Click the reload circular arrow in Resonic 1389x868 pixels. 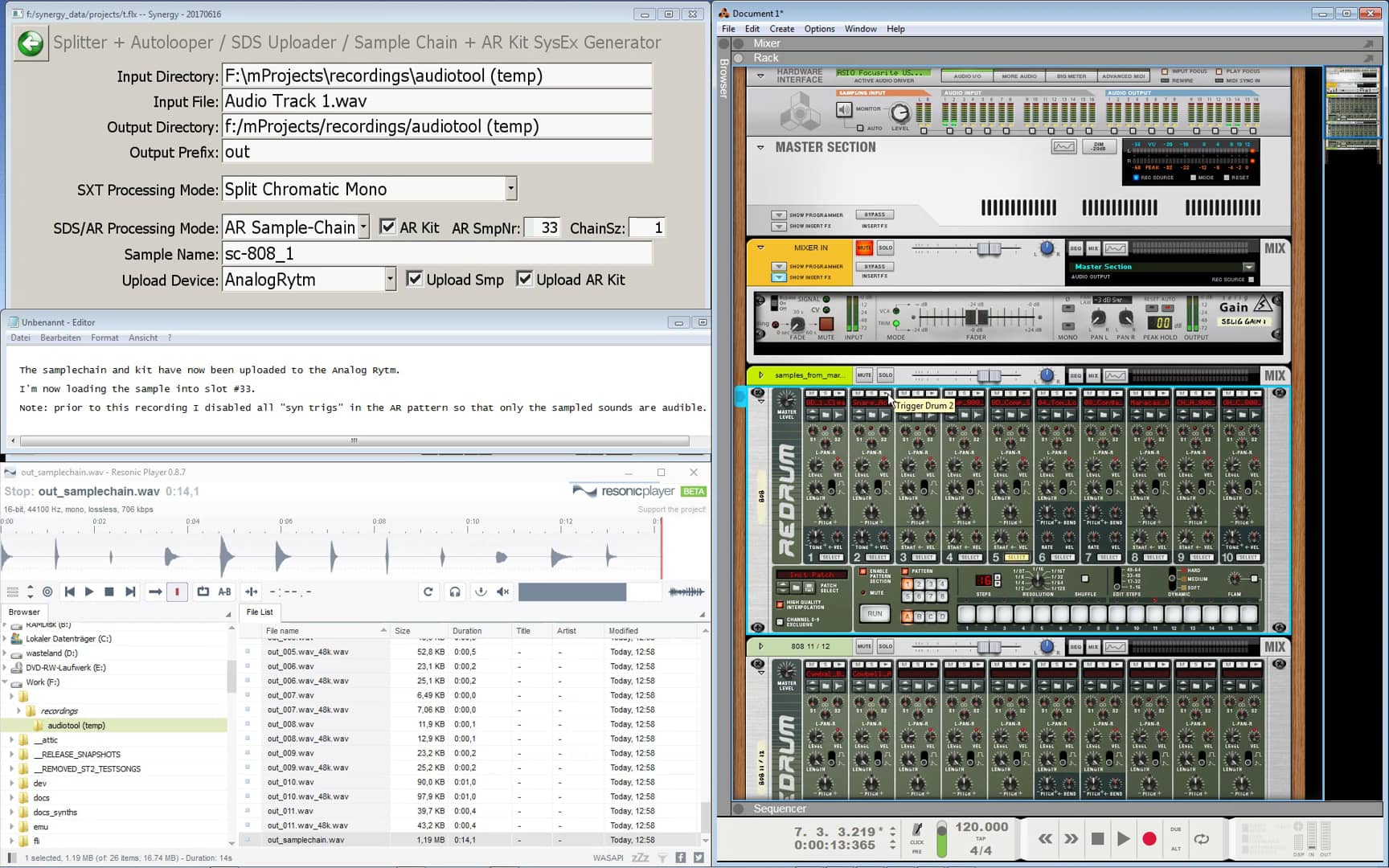click(428, 592)
